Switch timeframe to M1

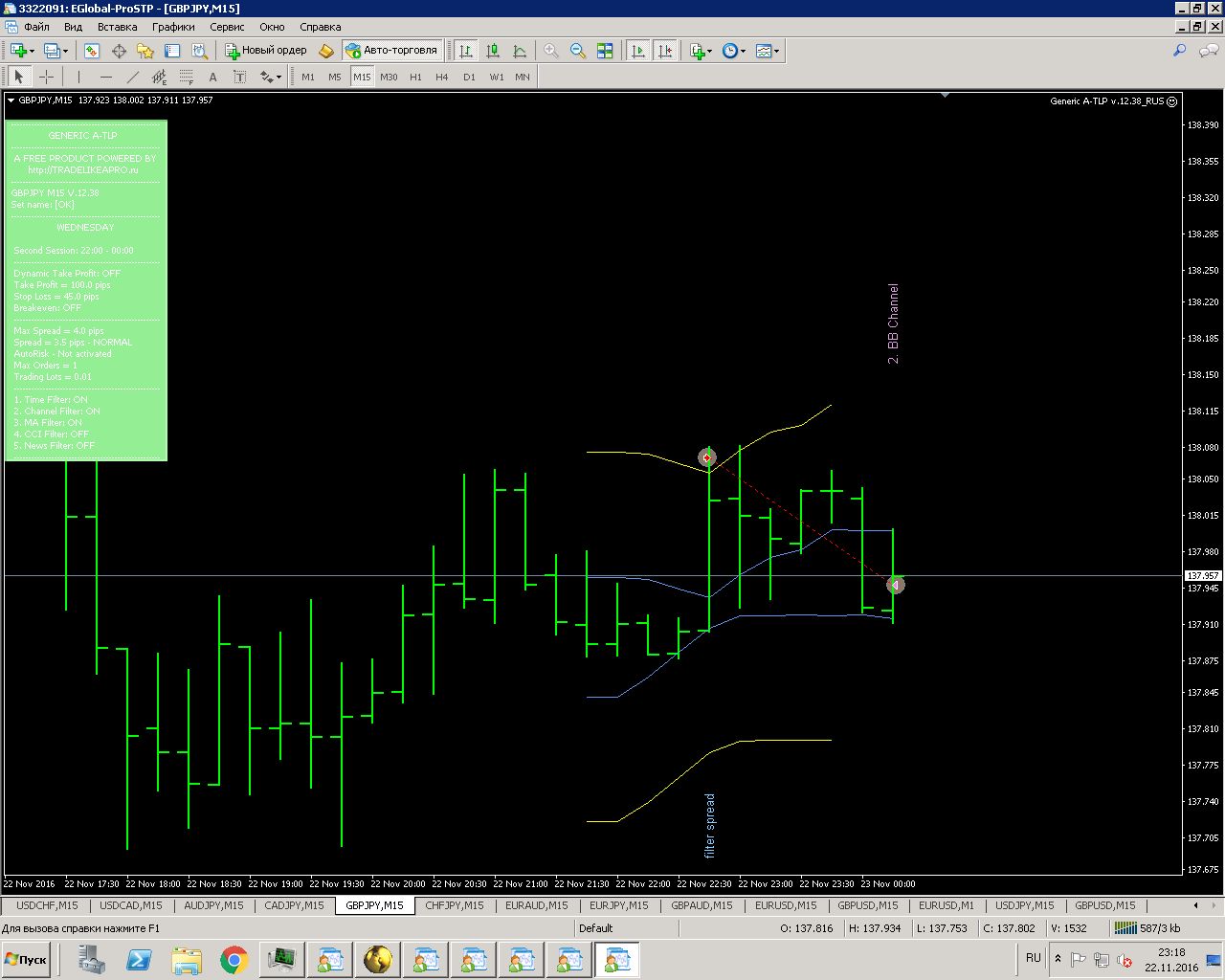pos(308,77)
